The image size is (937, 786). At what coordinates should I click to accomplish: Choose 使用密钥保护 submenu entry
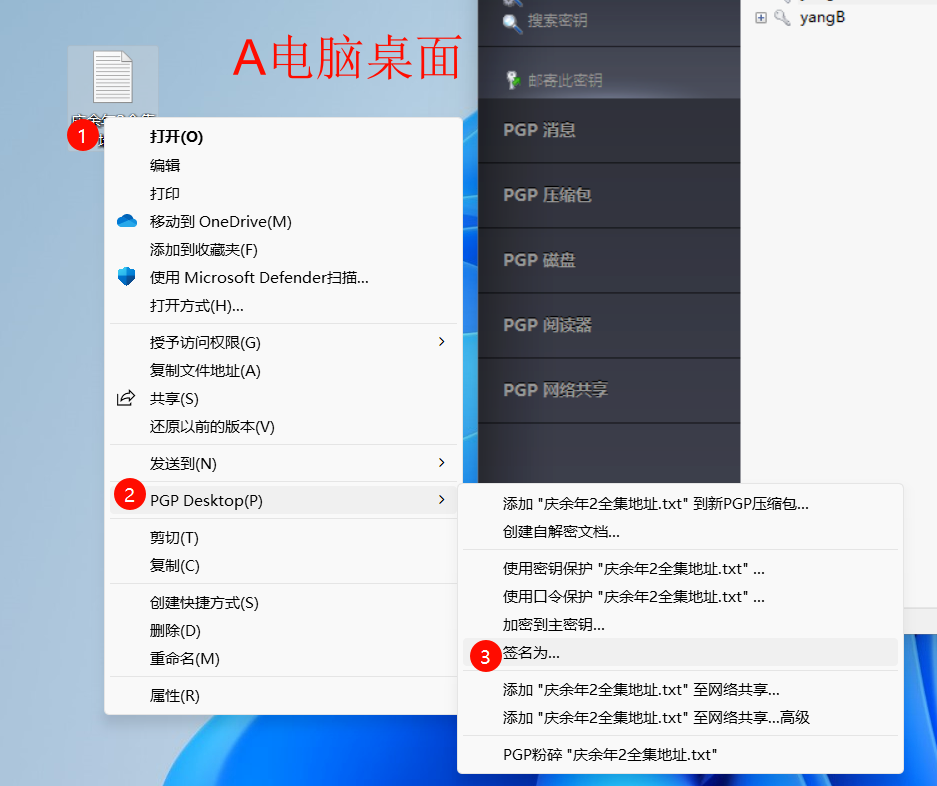click(x=680, y=568)
